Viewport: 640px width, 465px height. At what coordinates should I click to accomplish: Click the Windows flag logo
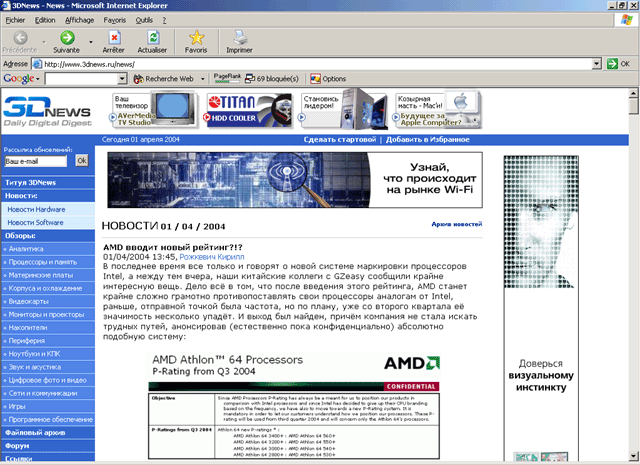626,20
